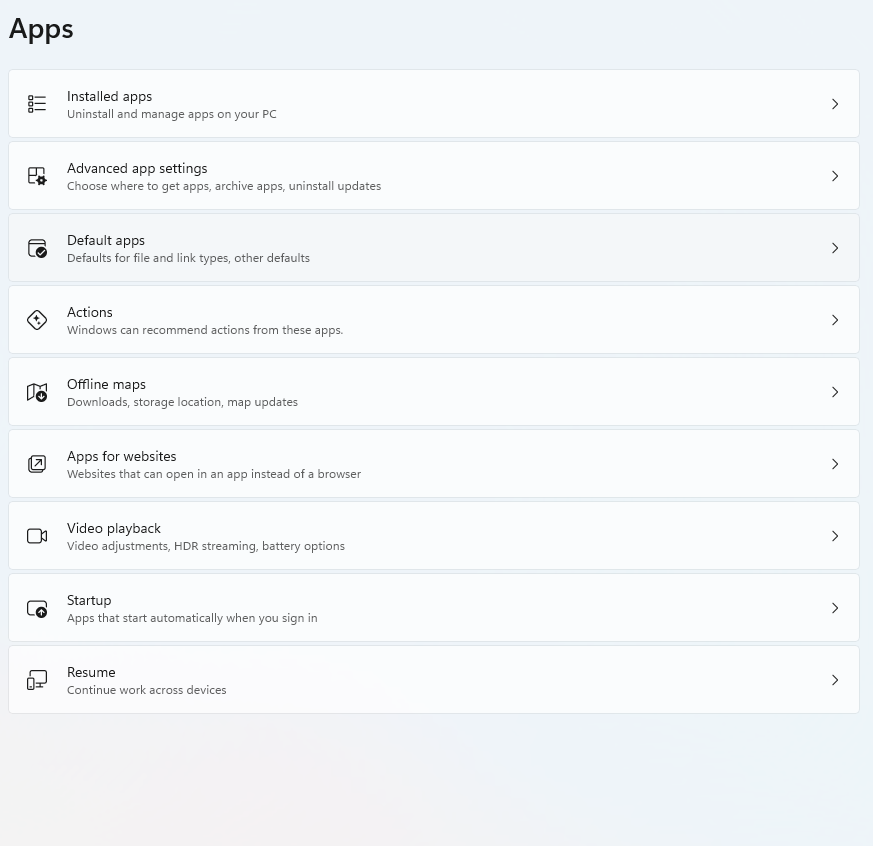
Task: Click the Startup icon
Action: [37, 608]
